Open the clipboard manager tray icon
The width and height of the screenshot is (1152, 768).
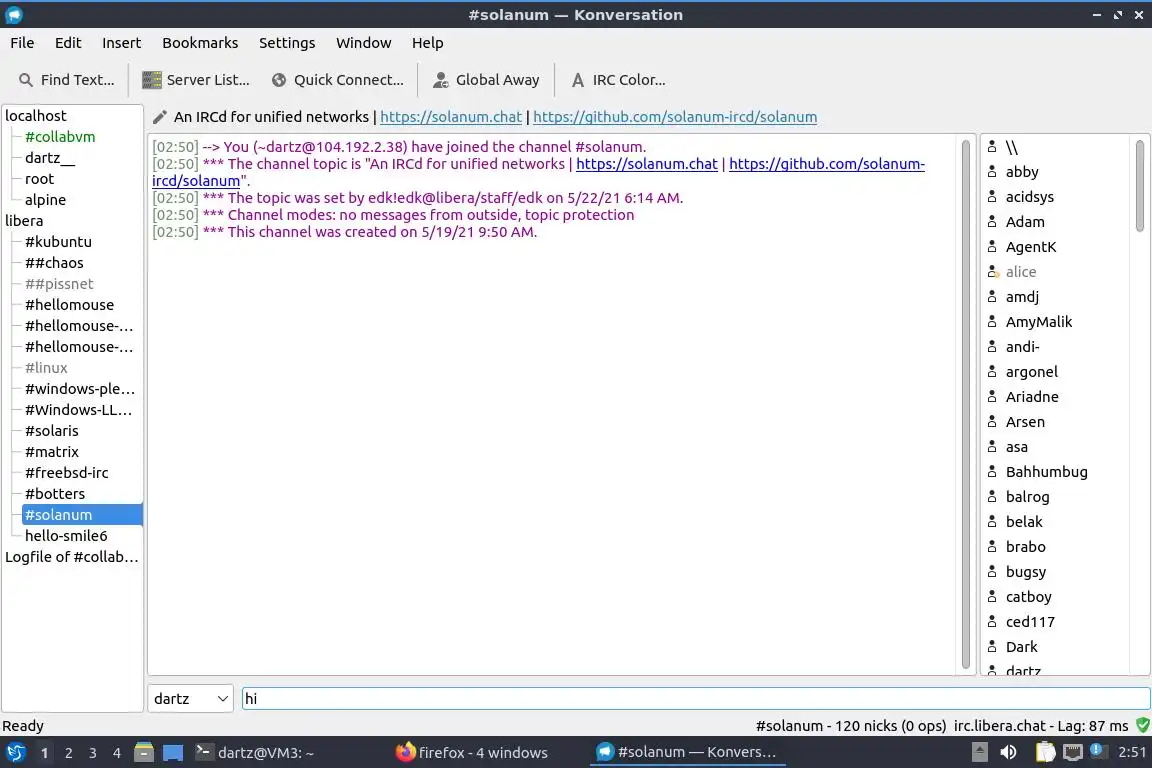[x=1045, y=752]
